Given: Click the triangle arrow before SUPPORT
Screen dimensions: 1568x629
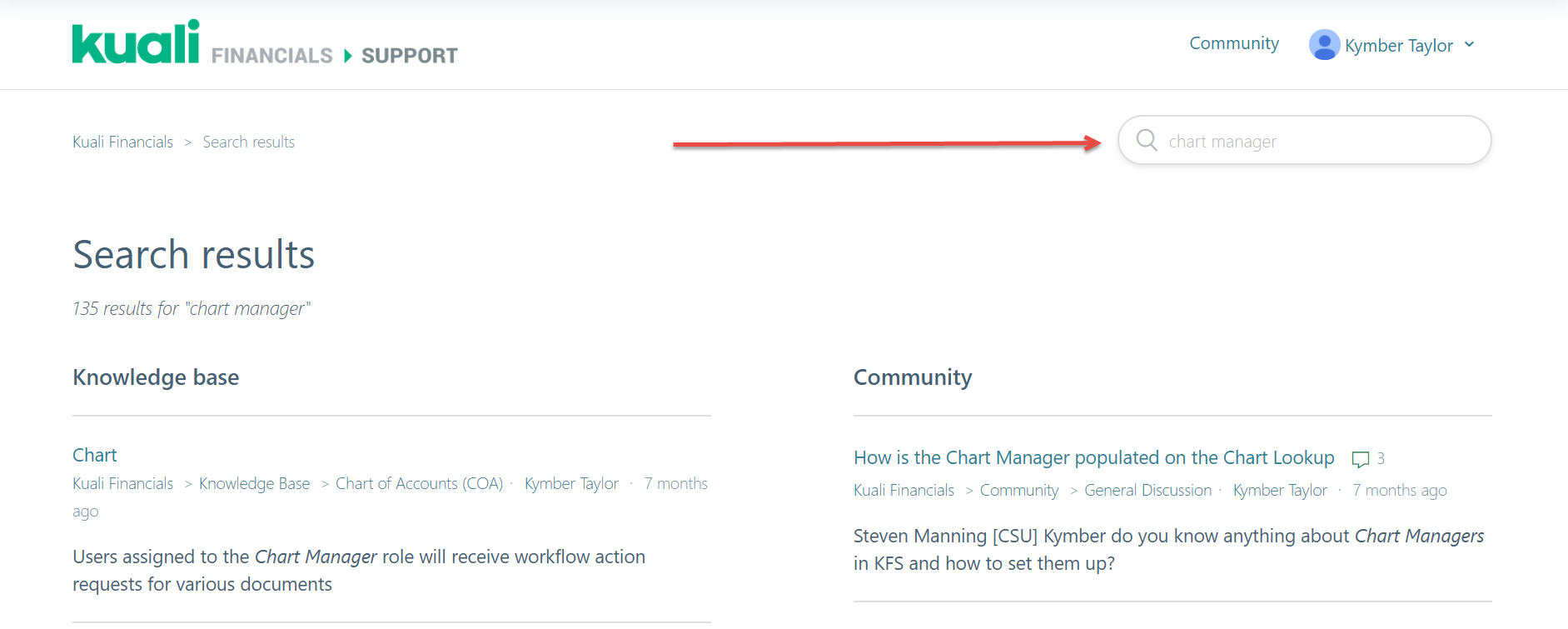Looking at the screenshot, I should point(348,56).
